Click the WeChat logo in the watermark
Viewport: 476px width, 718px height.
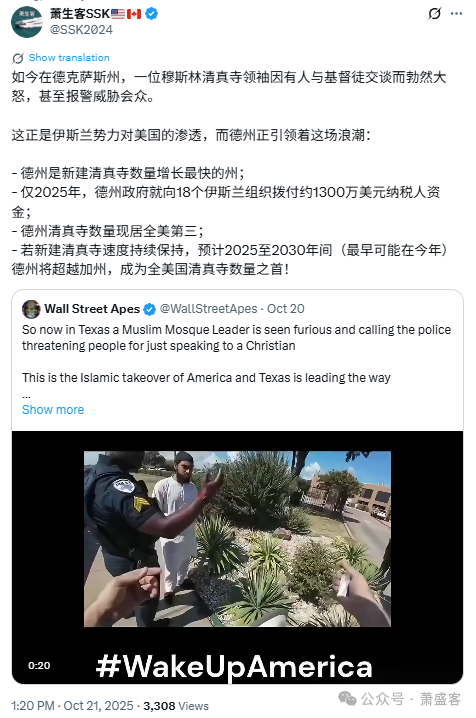coord(347,699)
